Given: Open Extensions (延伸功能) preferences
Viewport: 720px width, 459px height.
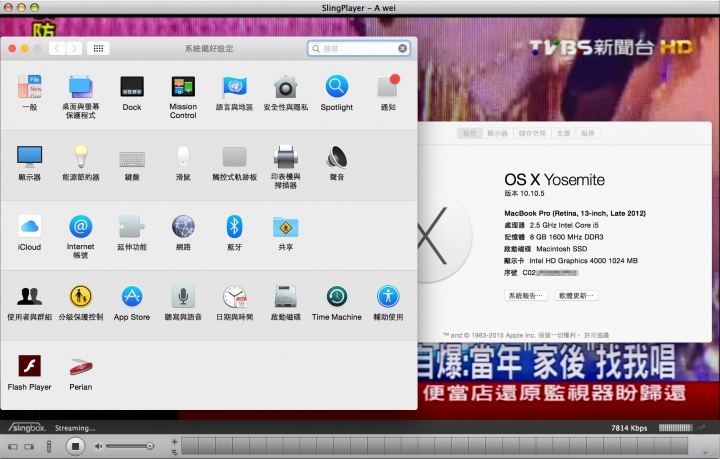Looking at the screenshot, I should (132, 232).
